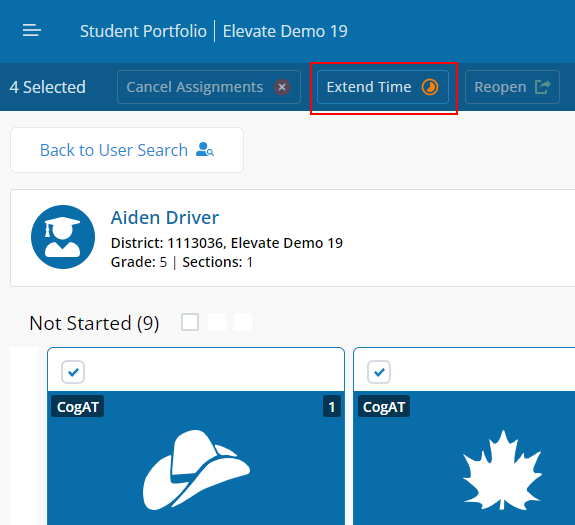575x525 pixels.
Task: Click the student graduate avatar icon
Action: (63, 237)
